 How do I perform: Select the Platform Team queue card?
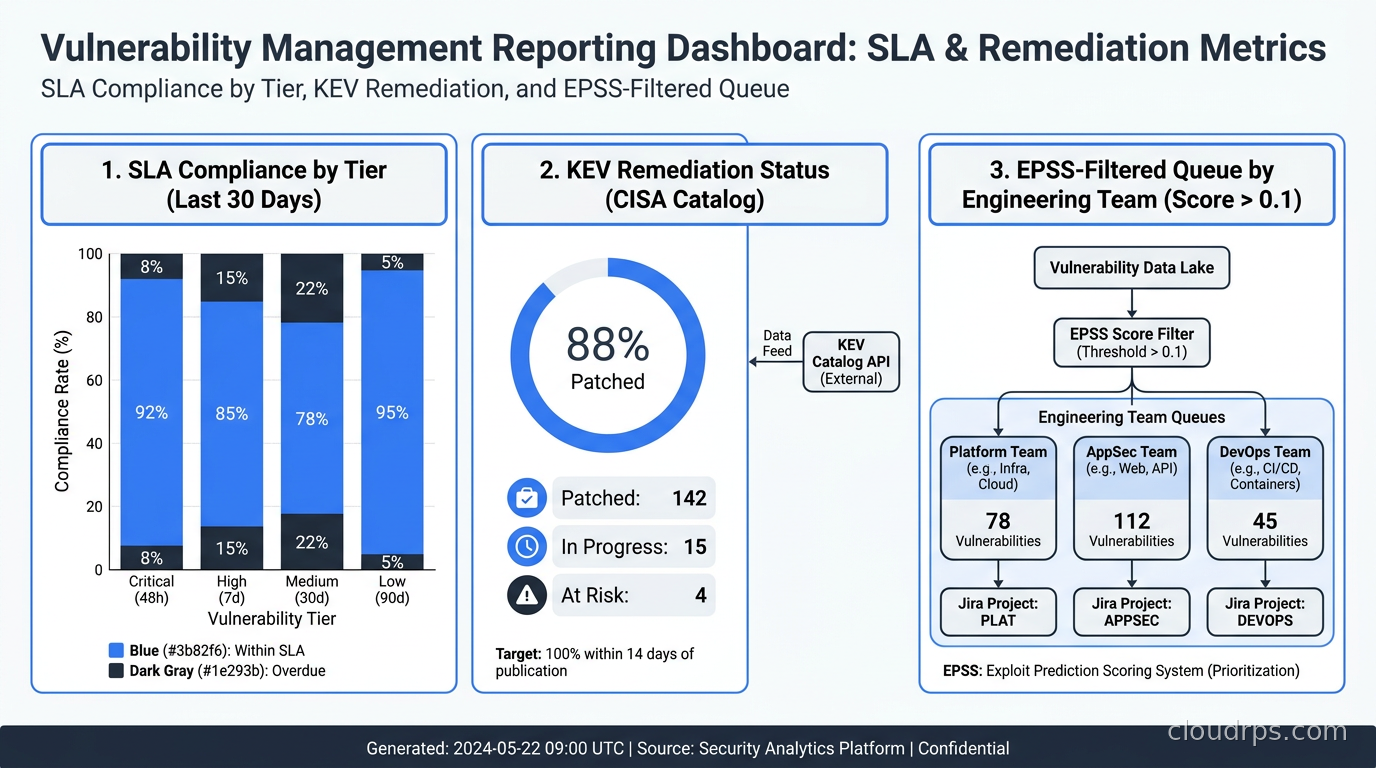[998, 497]
